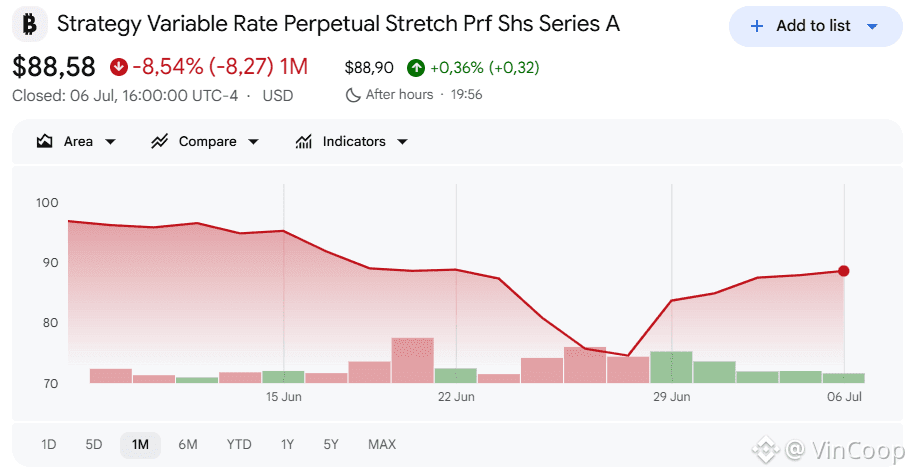Click the Area chart type icon

click(45, 141)
